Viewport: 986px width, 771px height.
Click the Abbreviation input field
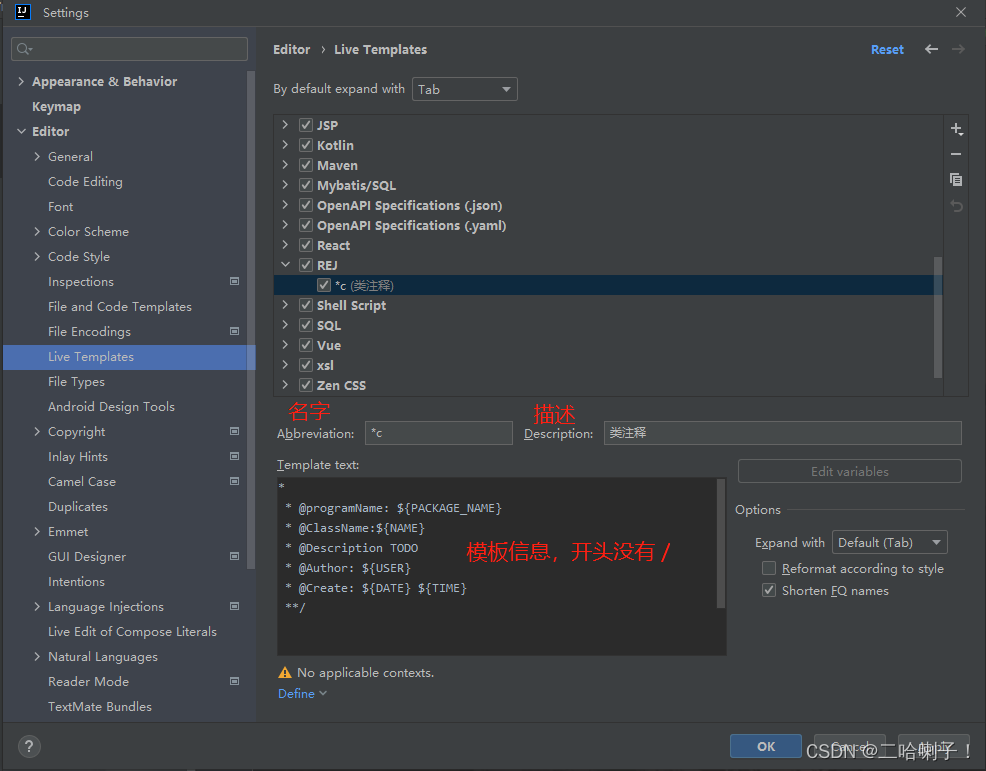[x=438, y=433]
